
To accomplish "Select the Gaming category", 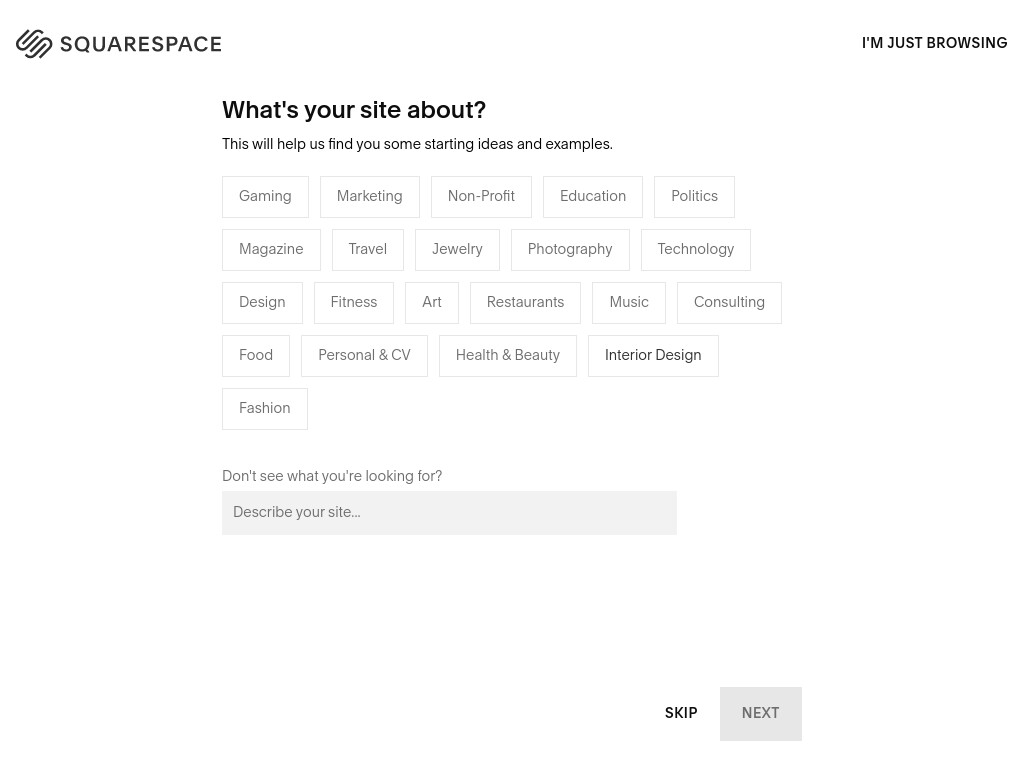I will (x=265, y=197).
